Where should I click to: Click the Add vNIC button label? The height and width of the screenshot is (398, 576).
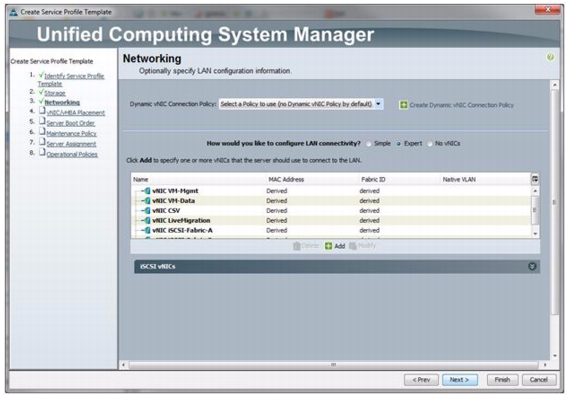(x=339, y=246)
